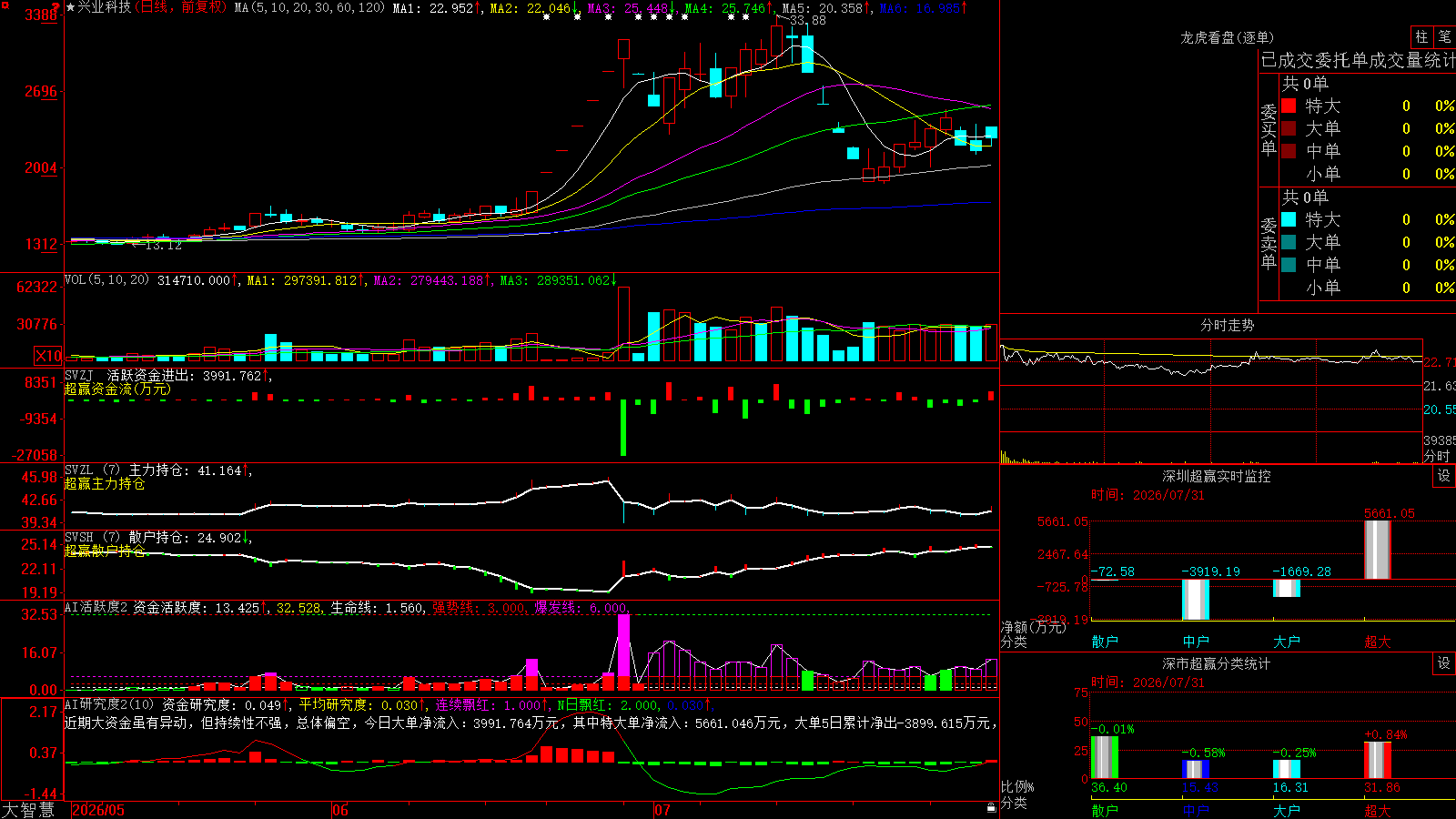Click the AI研究度2(10) indicator label
Image resolution: width=1456 pixels, height=819 pixels.
109,704
